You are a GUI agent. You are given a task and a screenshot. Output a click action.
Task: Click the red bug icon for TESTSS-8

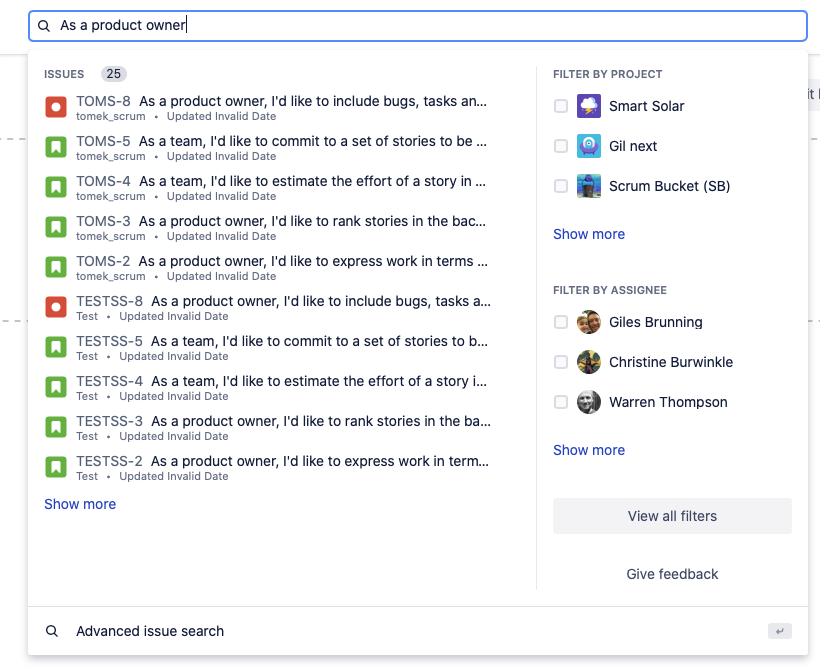click(56, 308)
